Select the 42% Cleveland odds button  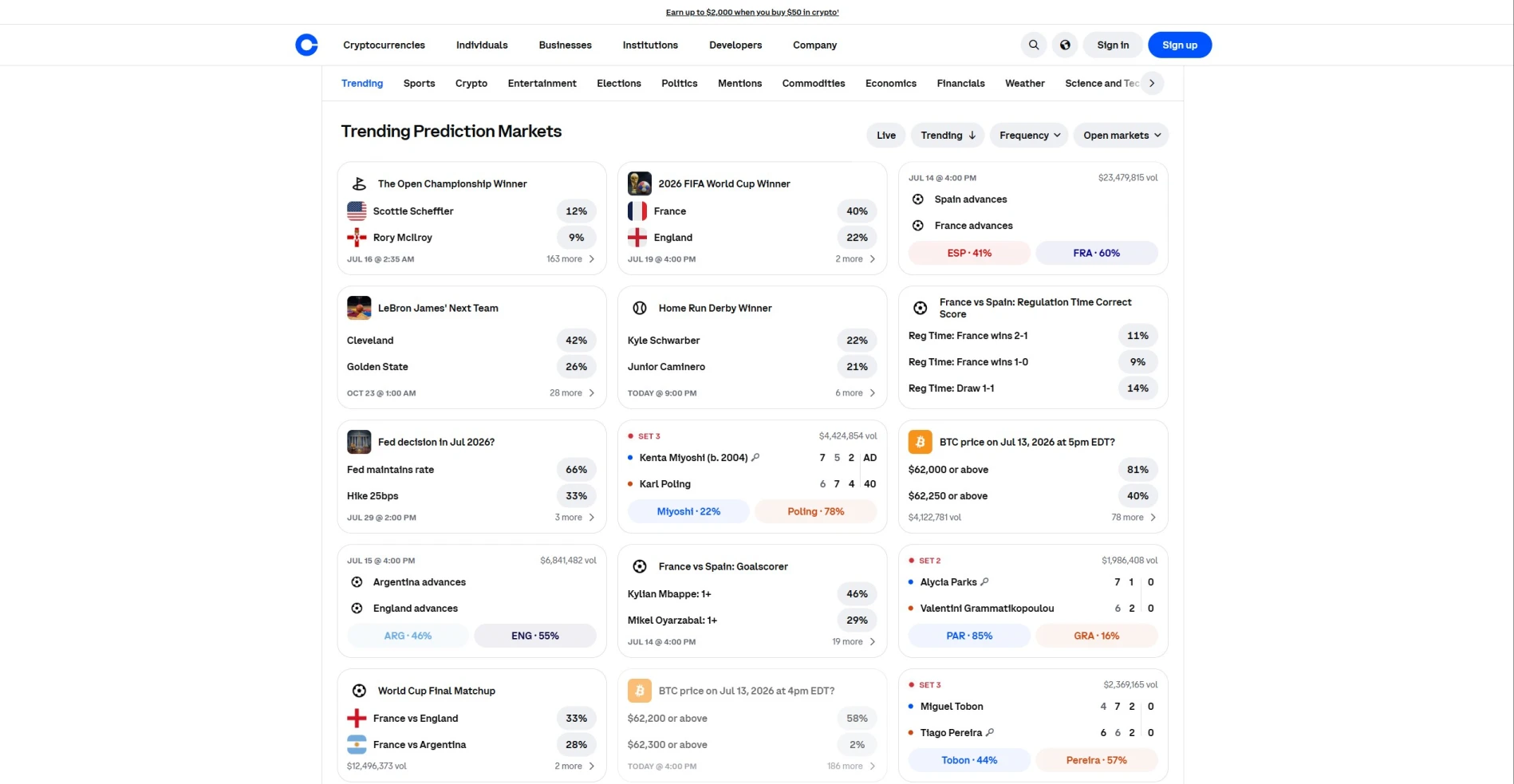577,341
